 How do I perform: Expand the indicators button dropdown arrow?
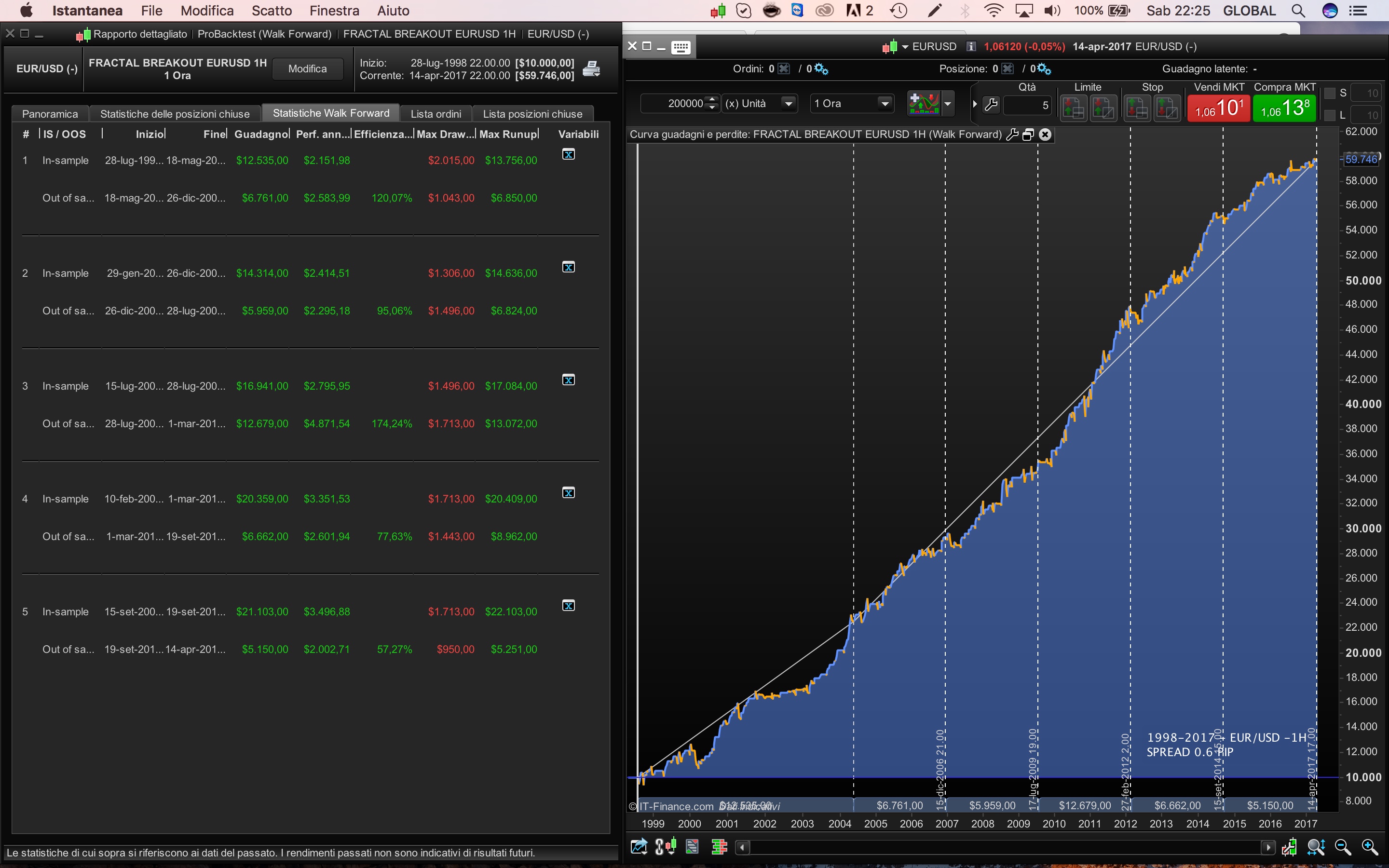pyautogui.click(x=948, y=104)
